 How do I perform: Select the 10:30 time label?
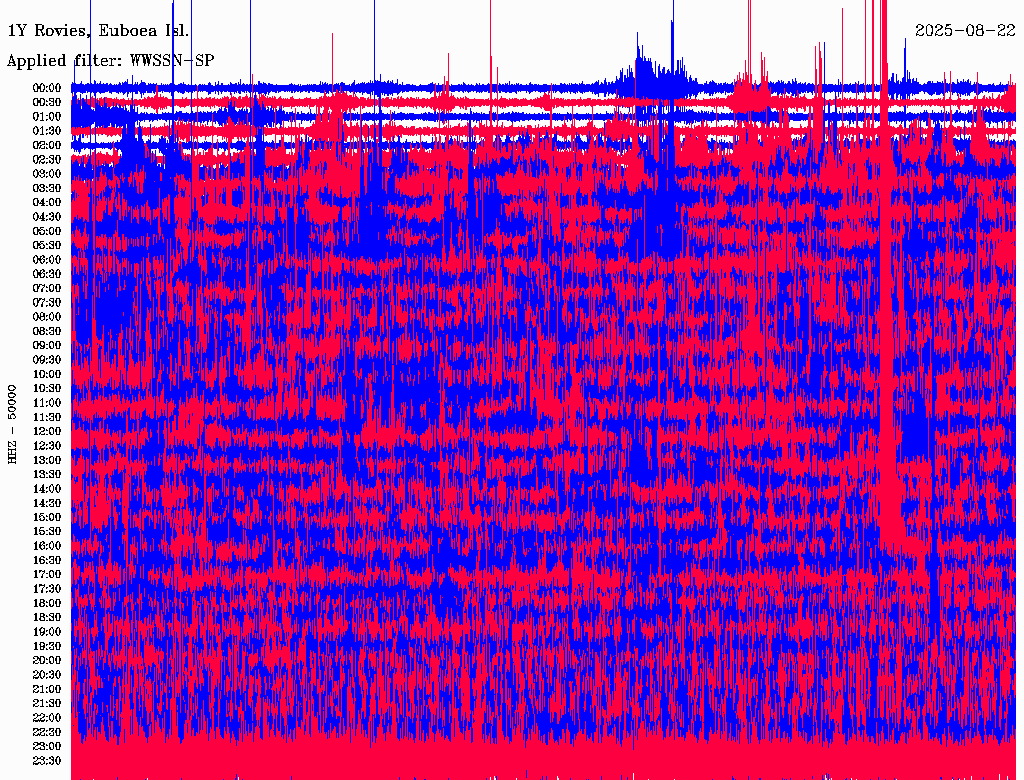(x=47, y=388)
